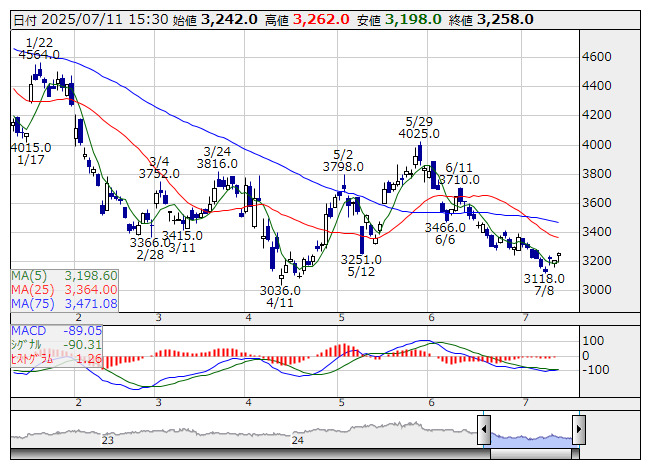Click the MA(25) 3,364.00 legend entry
This screenshot has height=470, width=653.
(65, 290)
